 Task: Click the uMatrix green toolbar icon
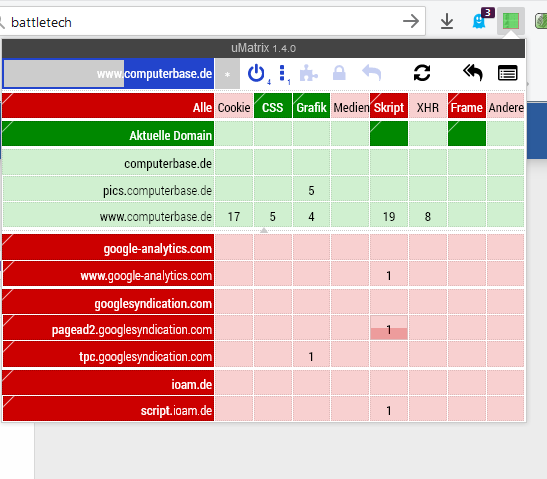511,21
